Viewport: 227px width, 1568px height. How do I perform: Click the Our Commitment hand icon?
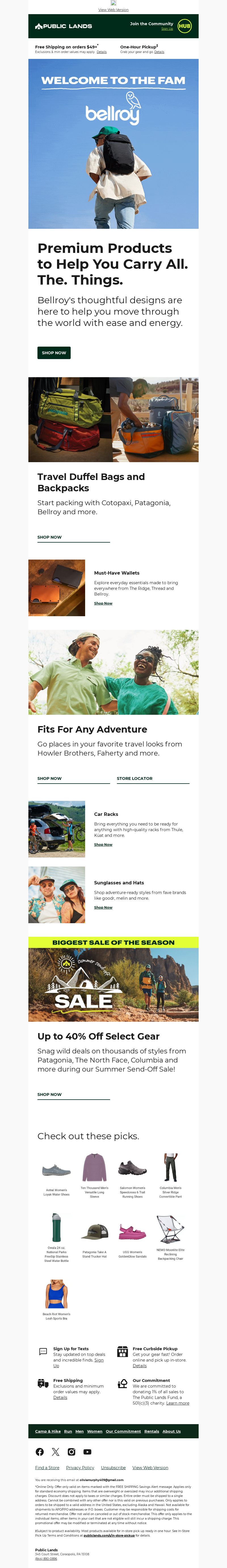click(123, 1384)
